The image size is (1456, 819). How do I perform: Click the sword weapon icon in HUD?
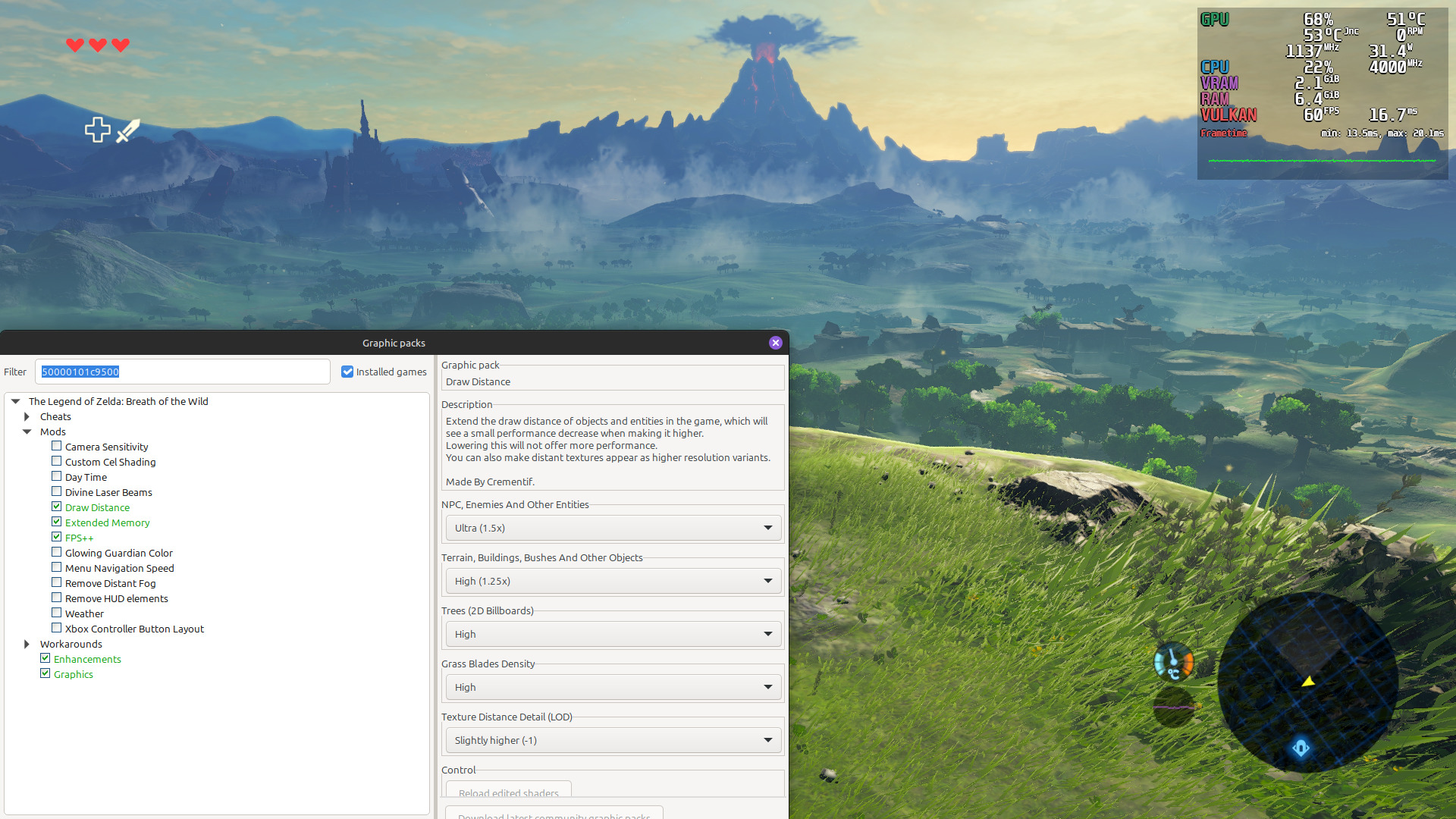(x=128, y=130)
